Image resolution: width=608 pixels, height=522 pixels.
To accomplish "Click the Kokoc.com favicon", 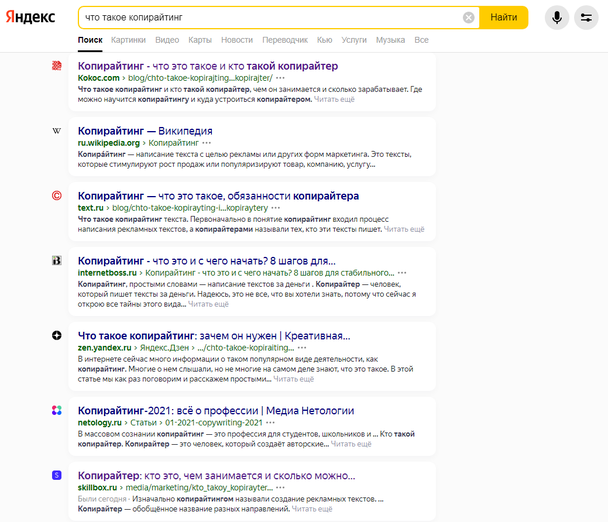I will pos(57,66).
